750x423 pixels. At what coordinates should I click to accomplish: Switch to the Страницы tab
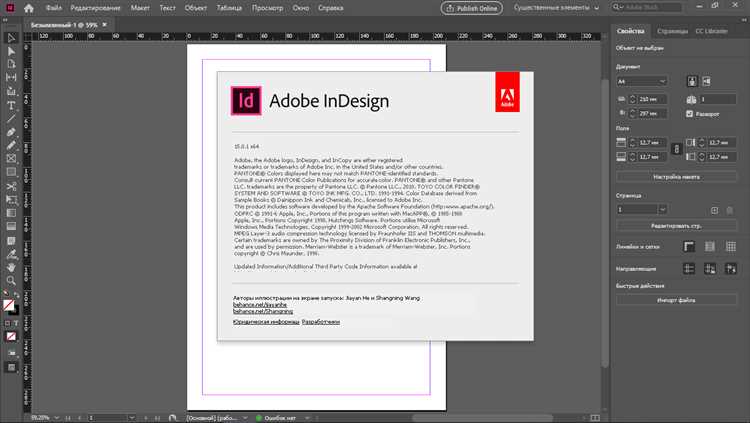[x=673, y=31]
